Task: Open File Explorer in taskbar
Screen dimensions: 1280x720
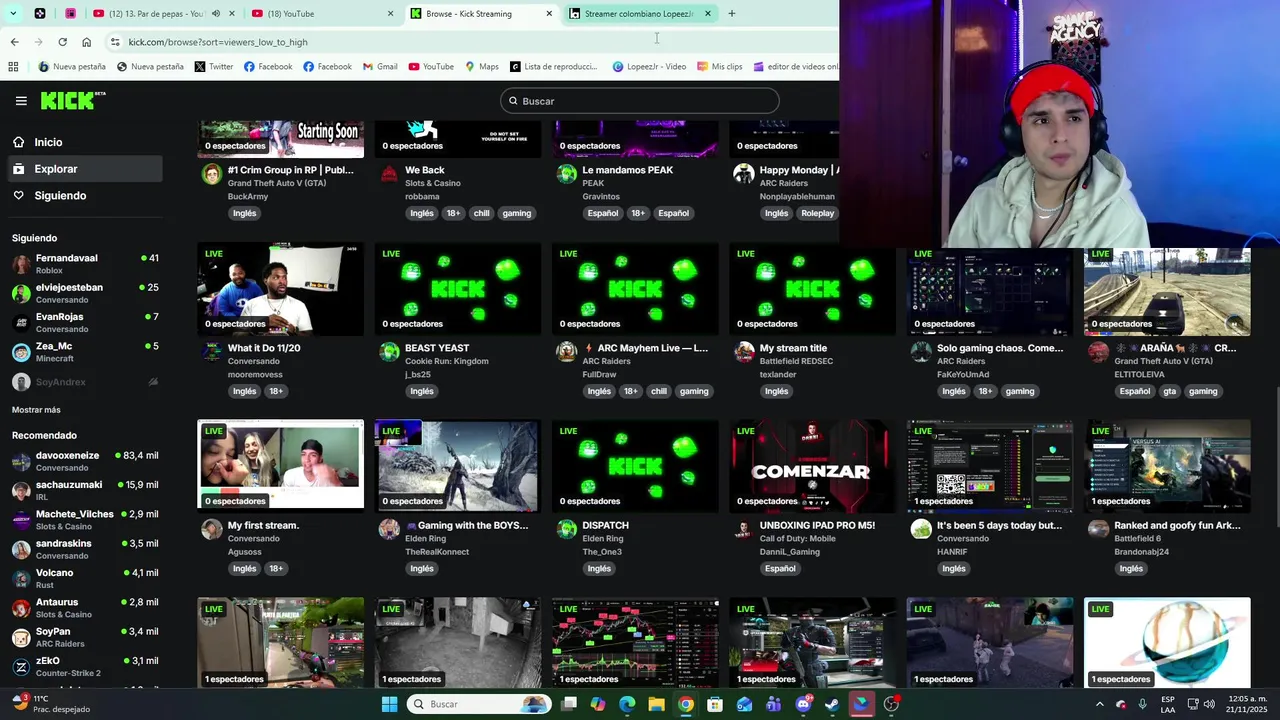Action: [656, 704]
